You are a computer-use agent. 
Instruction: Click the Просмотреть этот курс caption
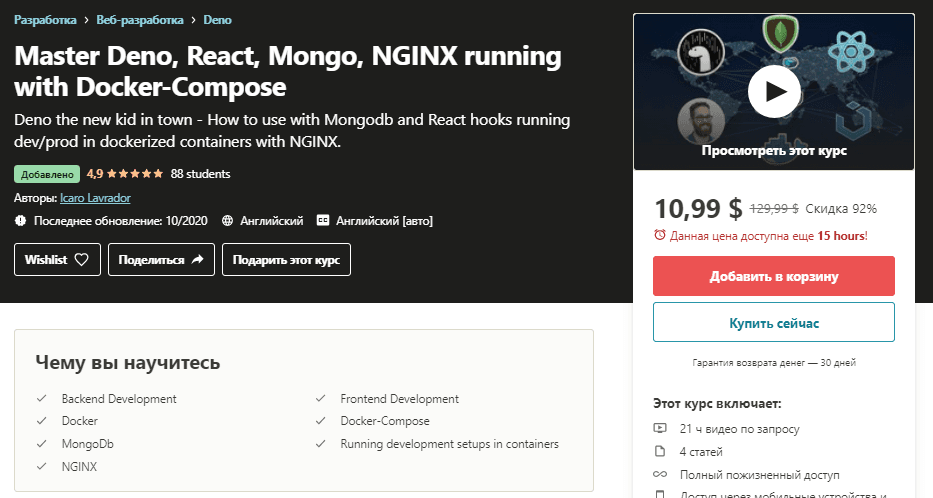point(774,151)
